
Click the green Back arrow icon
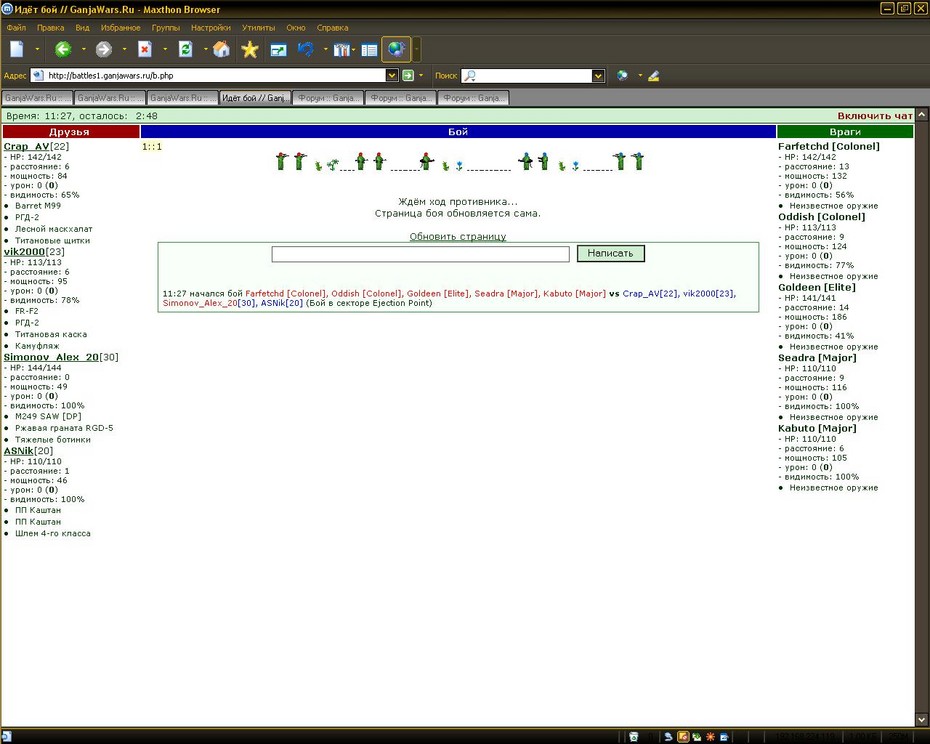pos(63,49)
